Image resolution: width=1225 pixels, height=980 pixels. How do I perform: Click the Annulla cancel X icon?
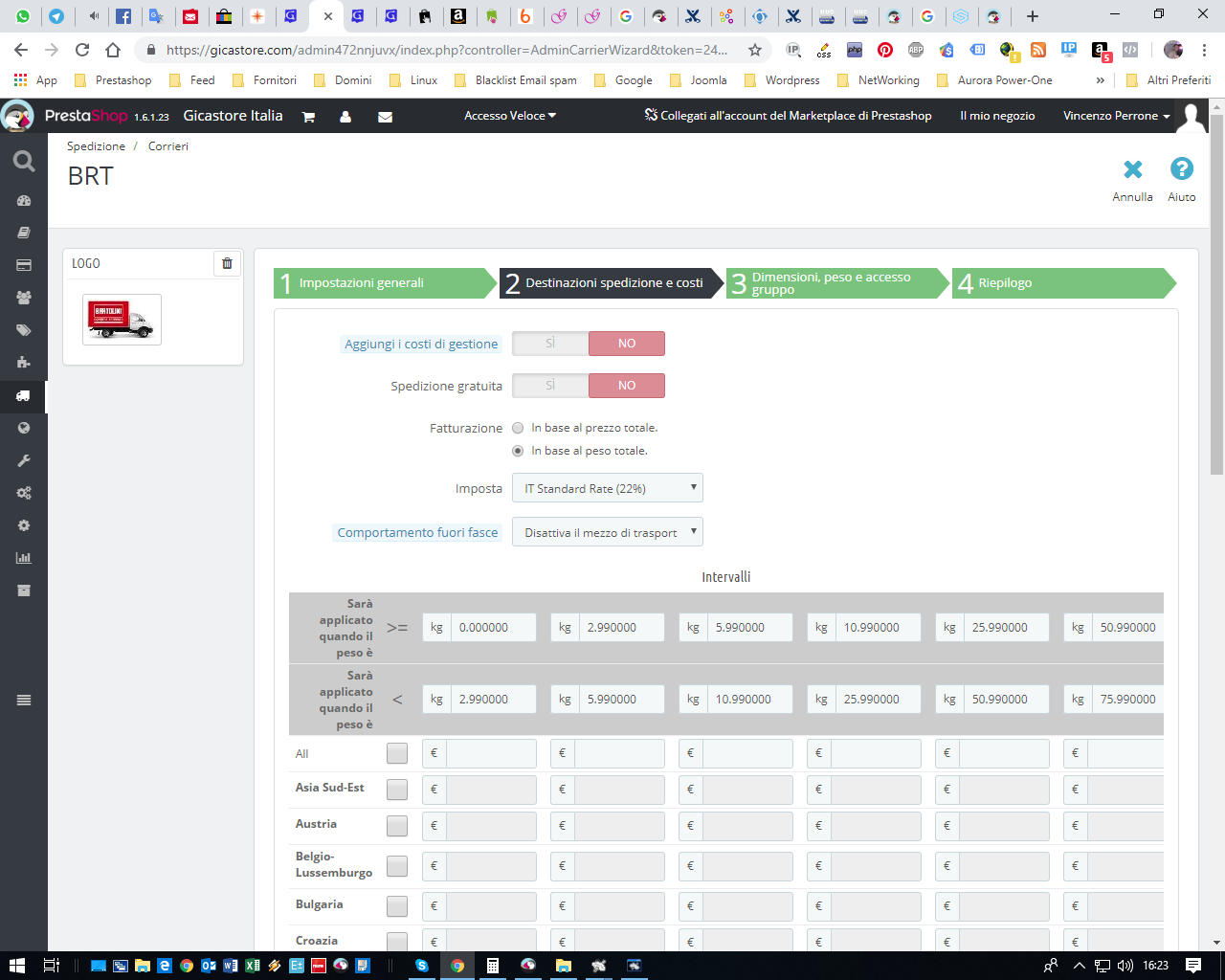1133,169
